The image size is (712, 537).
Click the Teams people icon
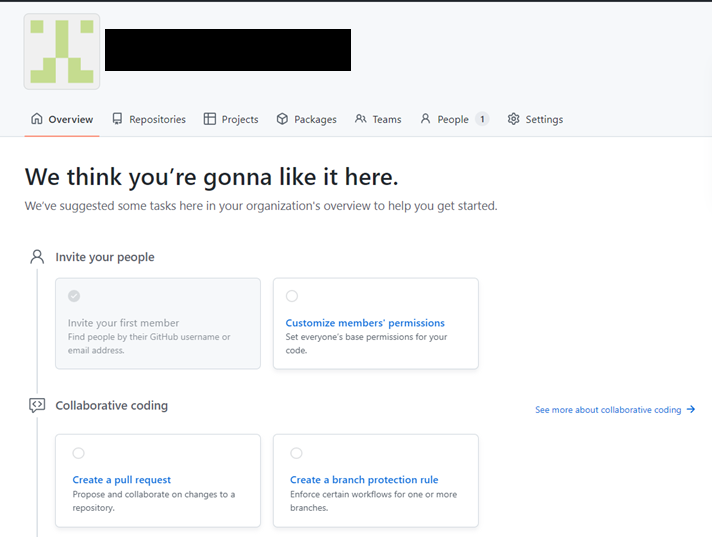click(x=361, y=119)
